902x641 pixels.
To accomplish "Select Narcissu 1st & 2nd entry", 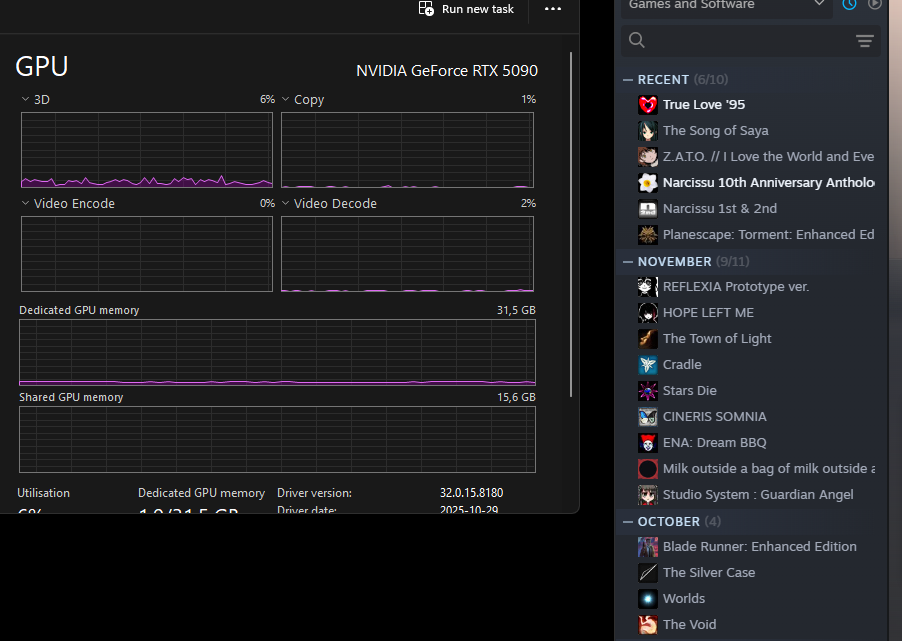I will pos(720,208).
